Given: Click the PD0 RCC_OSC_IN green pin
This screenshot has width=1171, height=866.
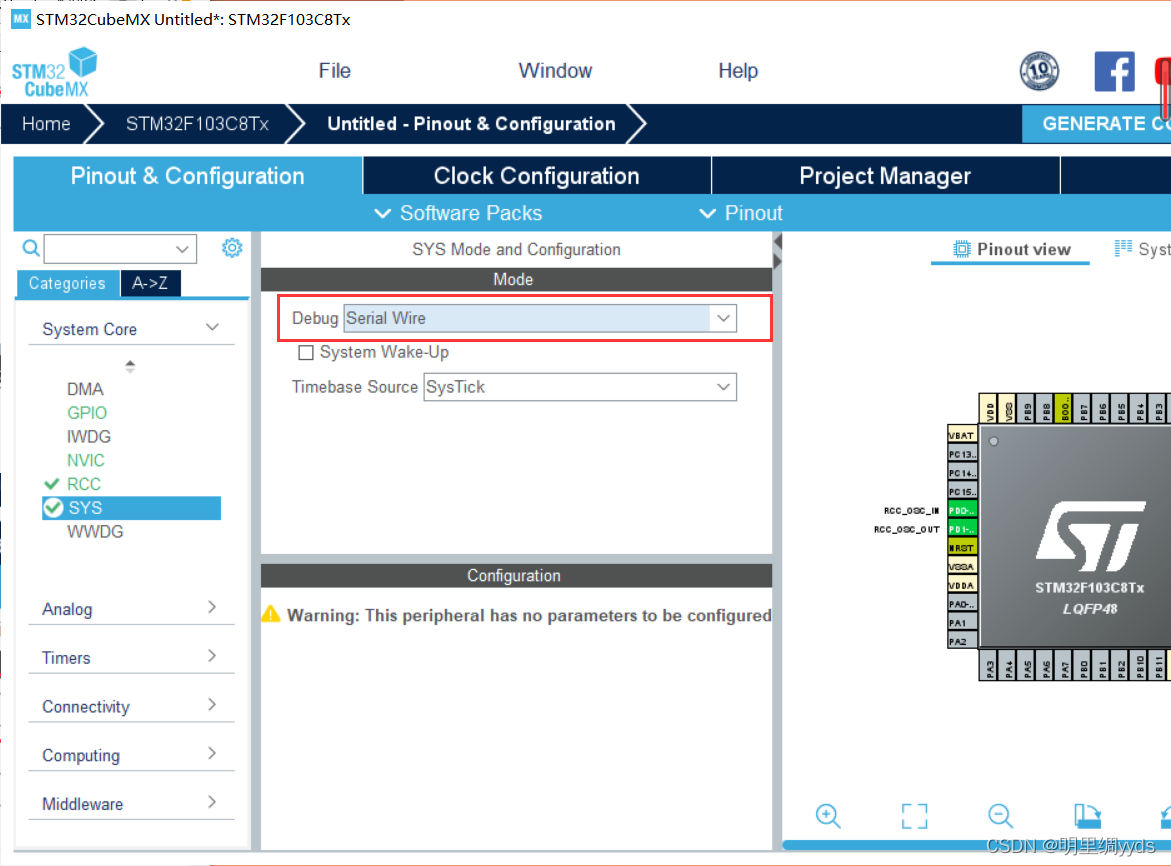Looking at the screenshot, I should point(962,511).
